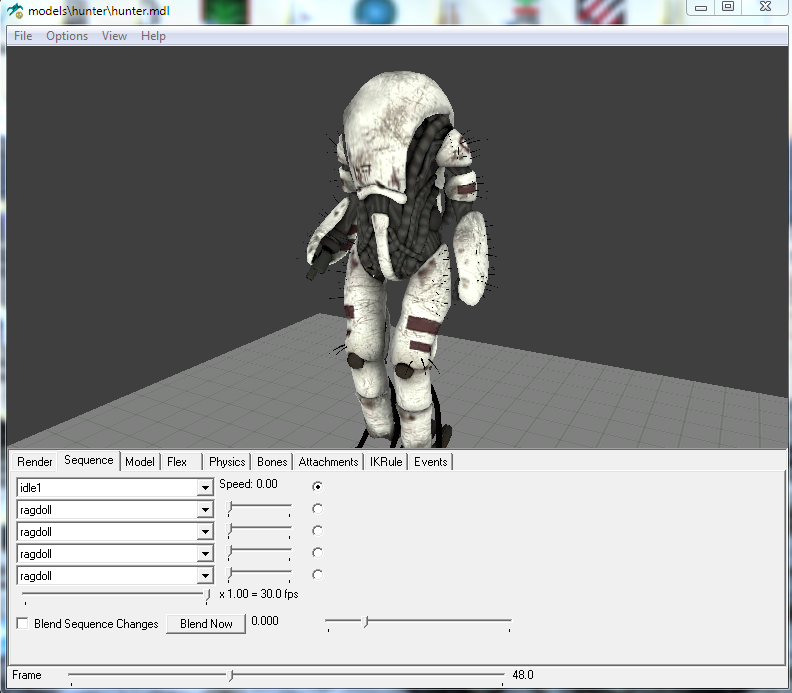Click the Blend Now button
The image size is (792, 693).
click(x=206, y=624)
